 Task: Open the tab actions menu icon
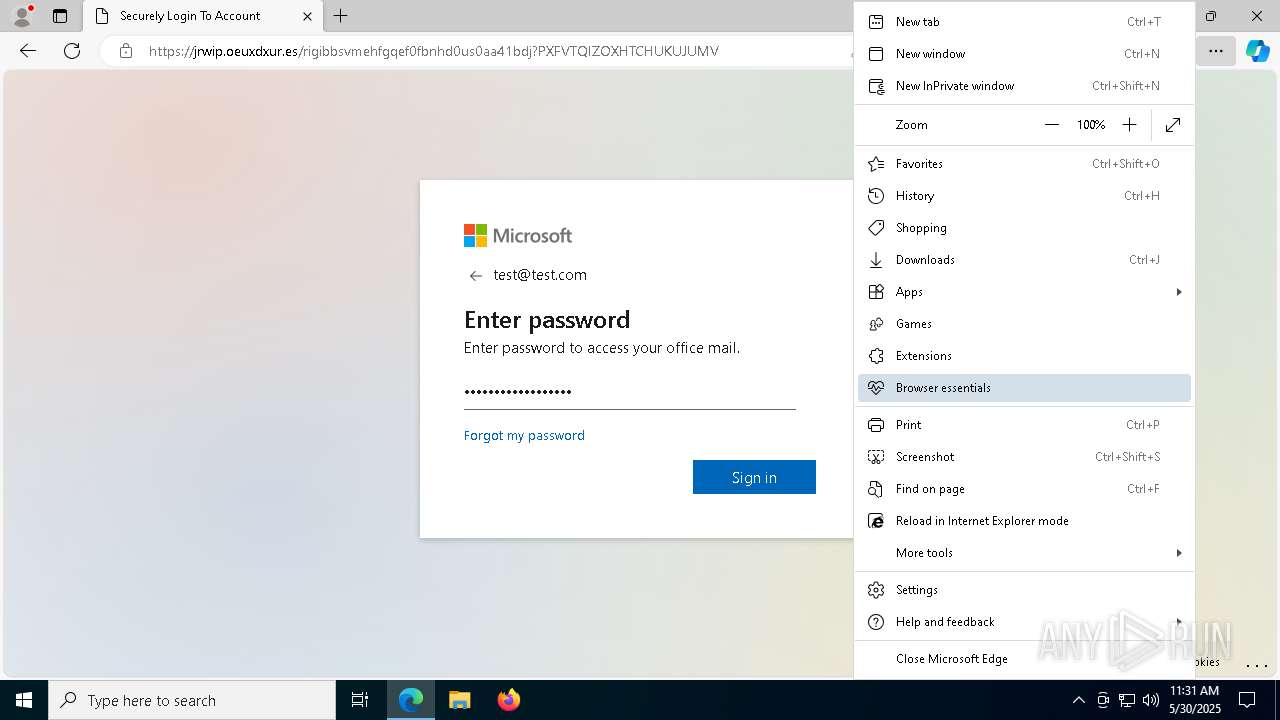tap(60, 16)
